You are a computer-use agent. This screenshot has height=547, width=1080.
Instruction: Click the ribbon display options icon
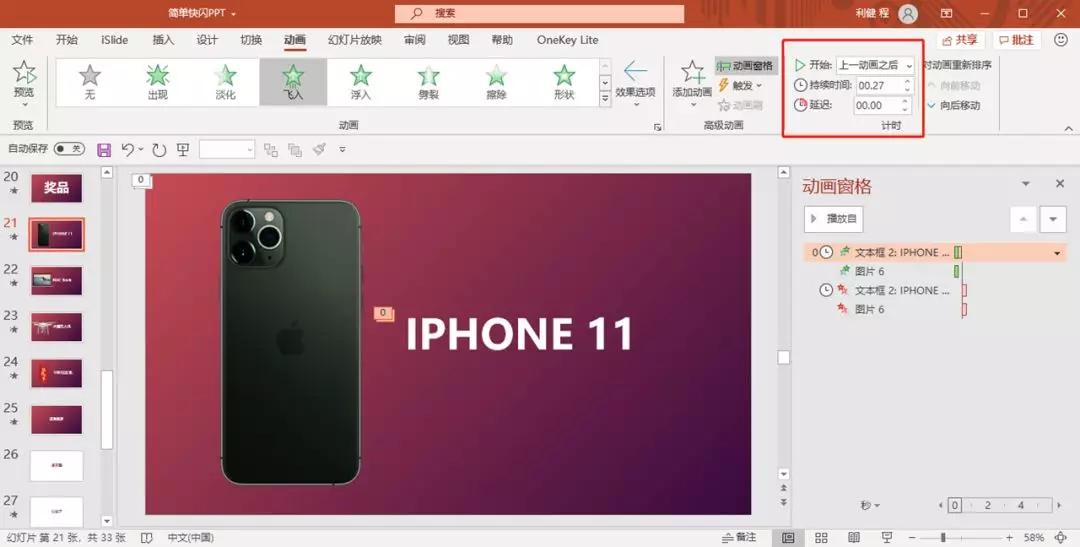947,13
